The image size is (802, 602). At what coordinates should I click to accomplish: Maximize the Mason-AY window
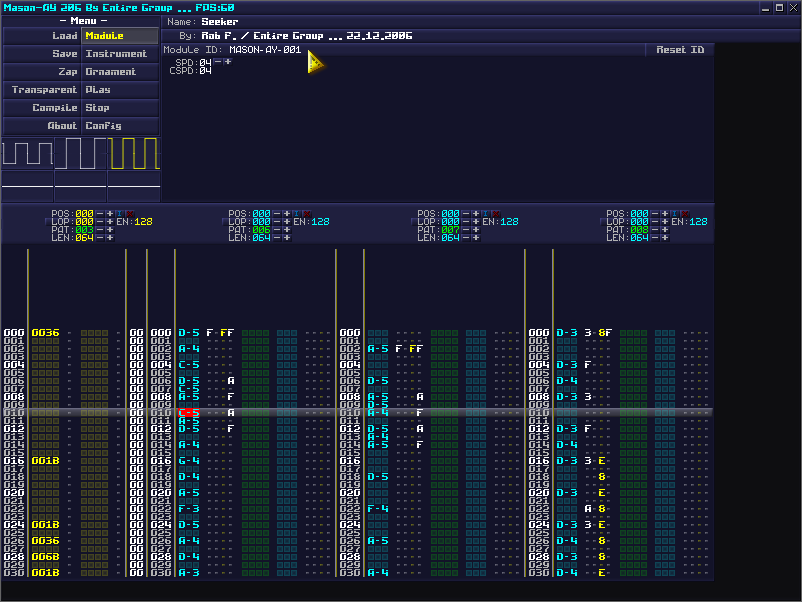point(779,8)
